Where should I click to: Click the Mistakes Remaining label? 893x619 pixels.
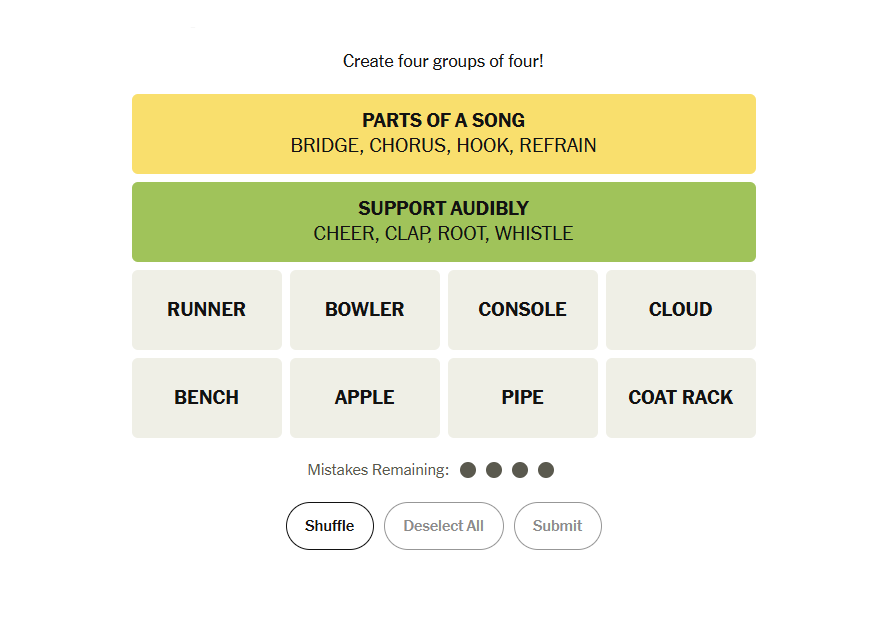pos(378,470)
